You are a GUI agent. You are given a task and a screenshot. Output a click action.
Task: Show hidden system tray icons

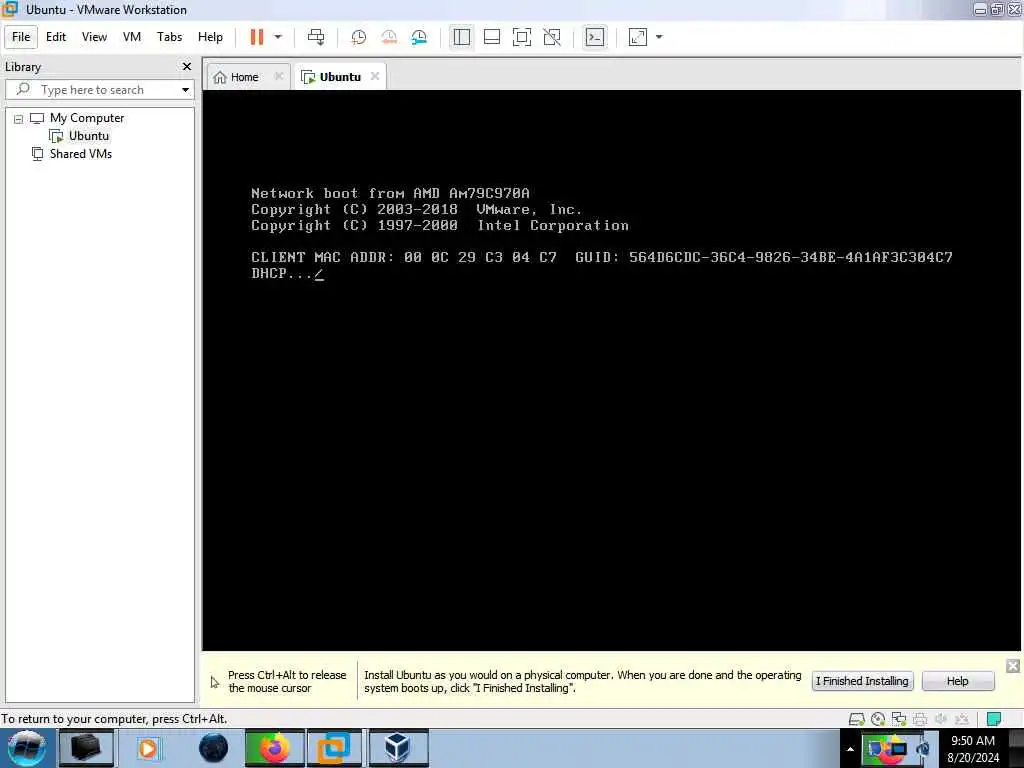(x=850, y=749)
